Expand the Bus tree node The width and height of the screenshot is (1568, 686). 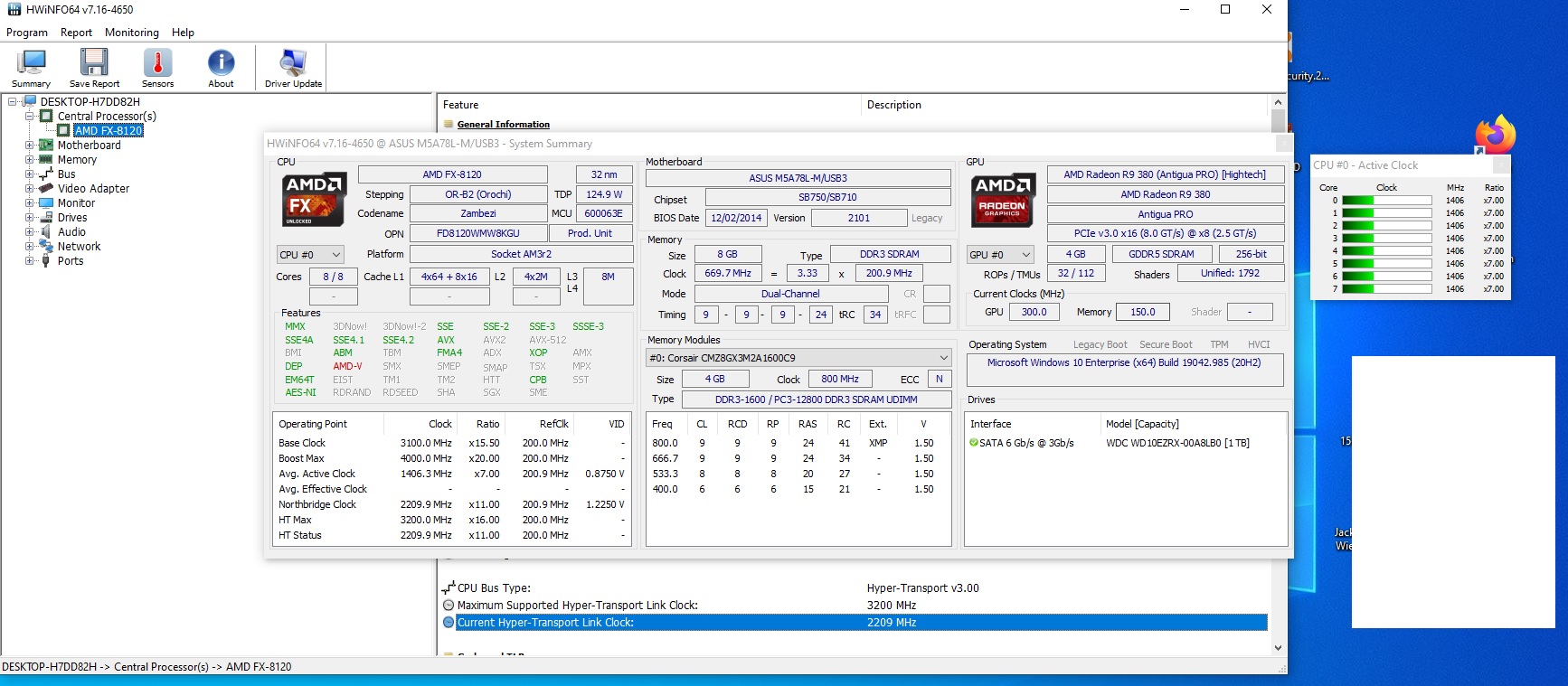tap(30, 174)
